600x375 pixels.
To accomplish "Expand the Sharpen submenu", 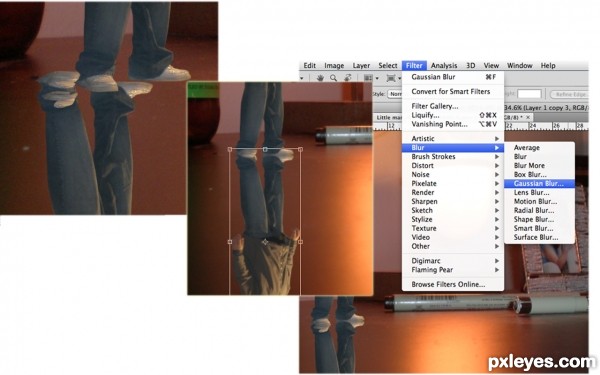I will tap(453, 201).
